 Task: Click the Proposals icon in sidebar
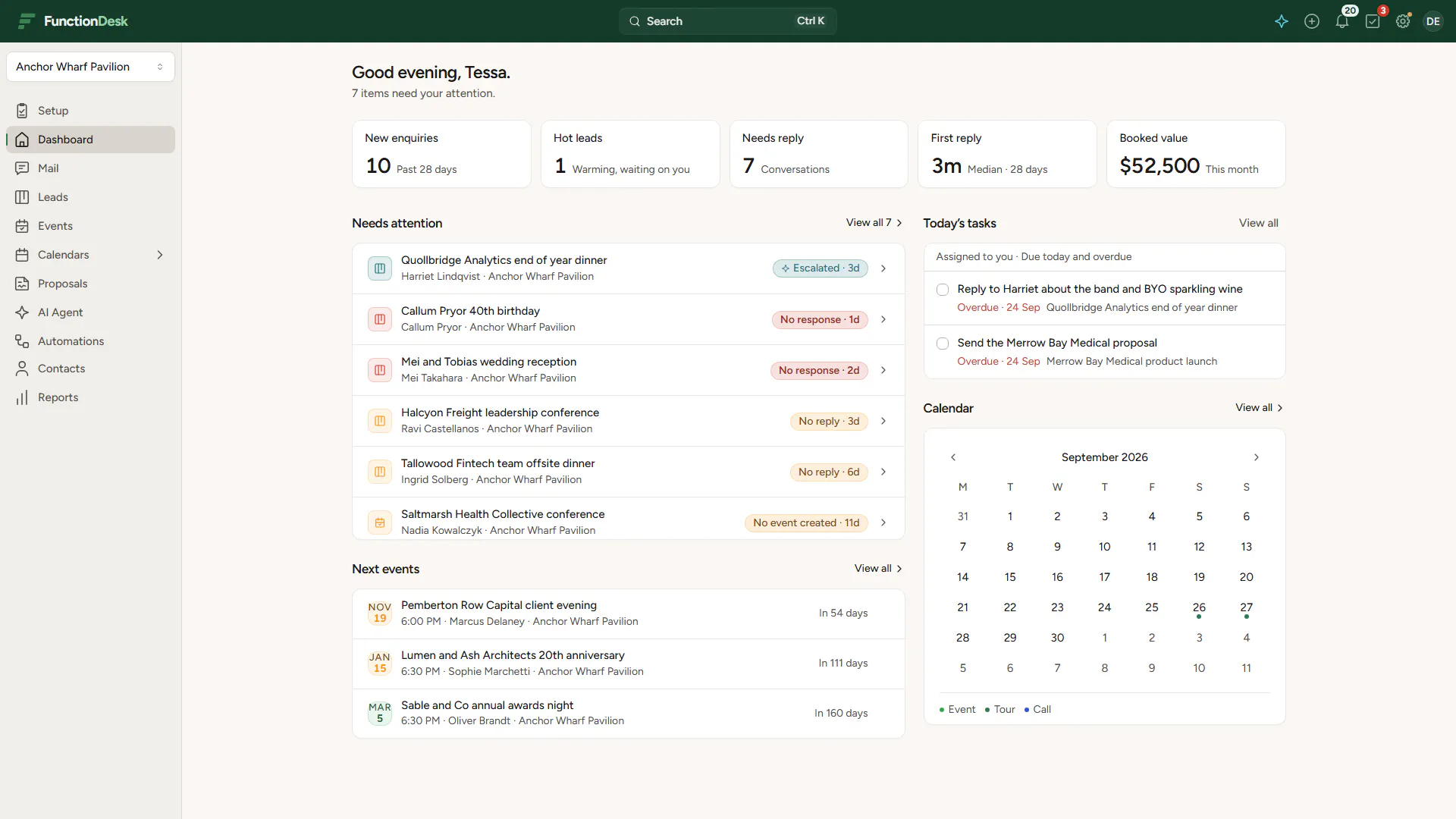22,284
